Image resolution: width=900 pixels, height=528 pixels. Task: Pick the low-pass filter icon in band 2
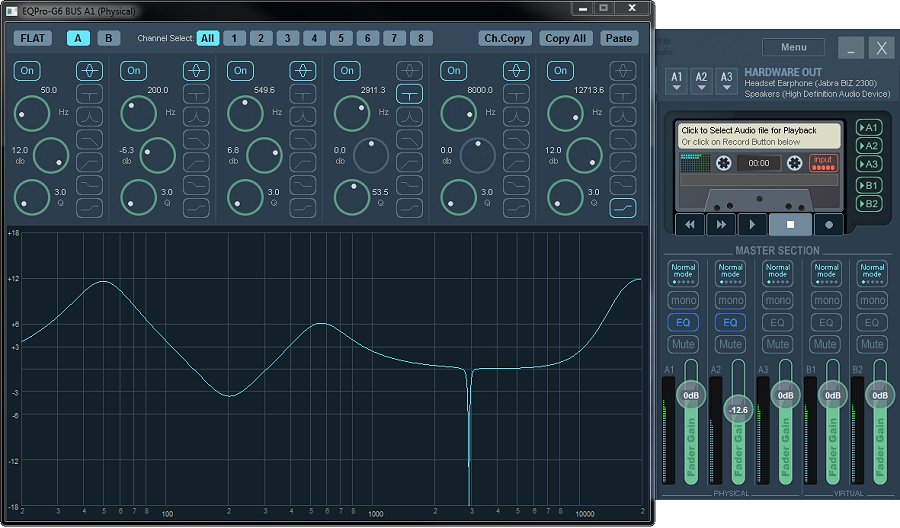pyautogui.click(x=196, y=139)
